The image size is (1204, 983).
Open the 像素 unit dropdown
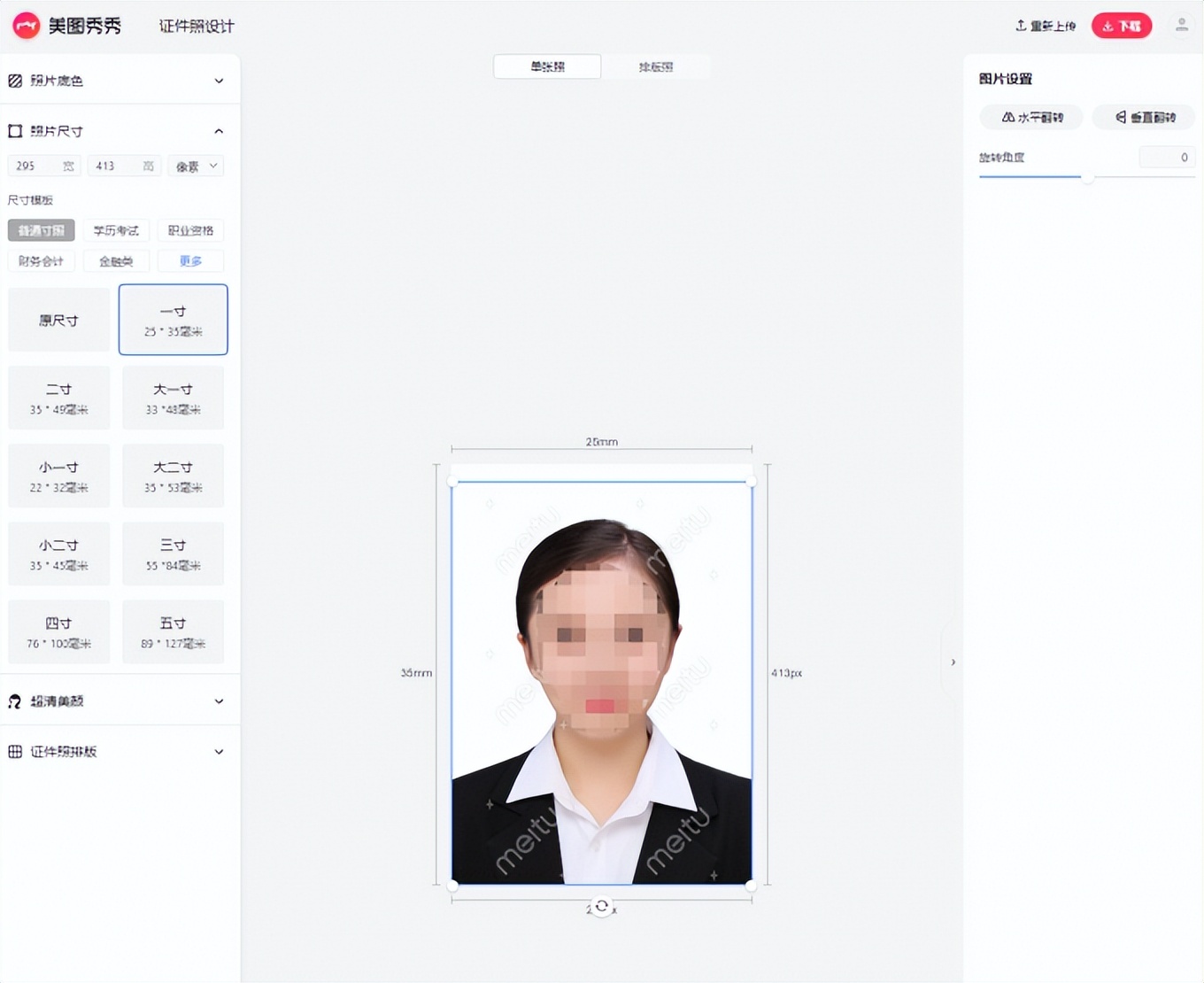195,166
